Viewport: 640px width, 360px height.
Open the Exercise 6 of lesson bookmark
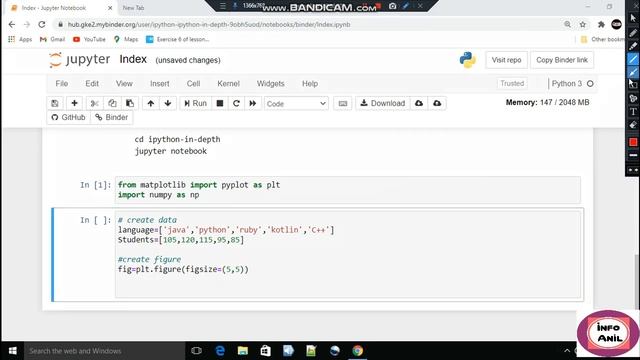pos(178,39)
